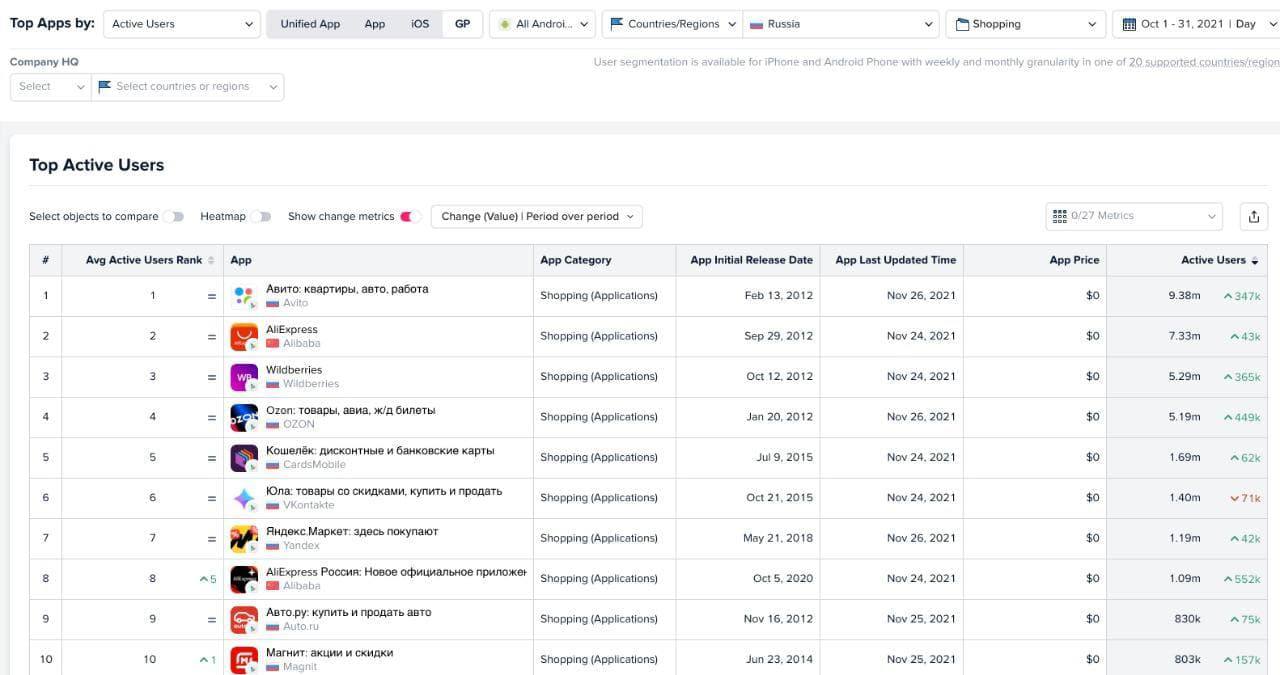
Task: Click the Avito app icon
Action: [244, 296]
